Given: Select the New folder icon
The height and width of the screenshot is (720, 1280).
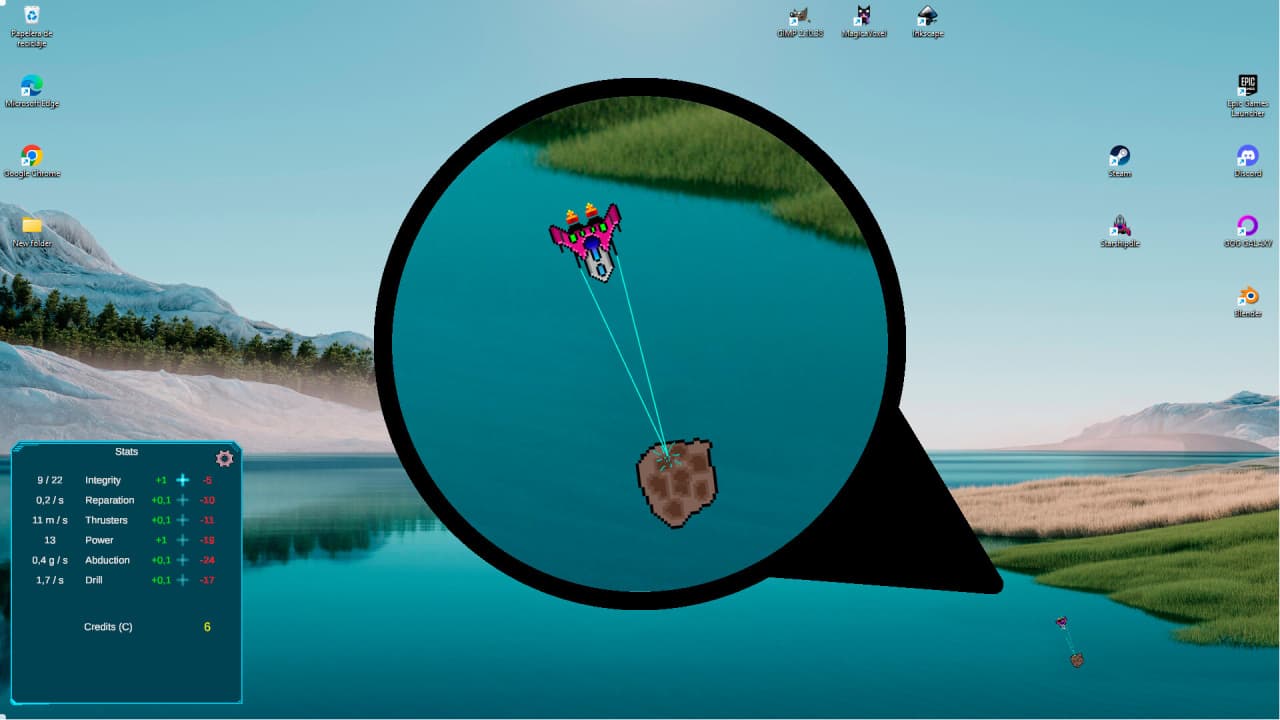Looking at the screenshot, I should point(32,226).
